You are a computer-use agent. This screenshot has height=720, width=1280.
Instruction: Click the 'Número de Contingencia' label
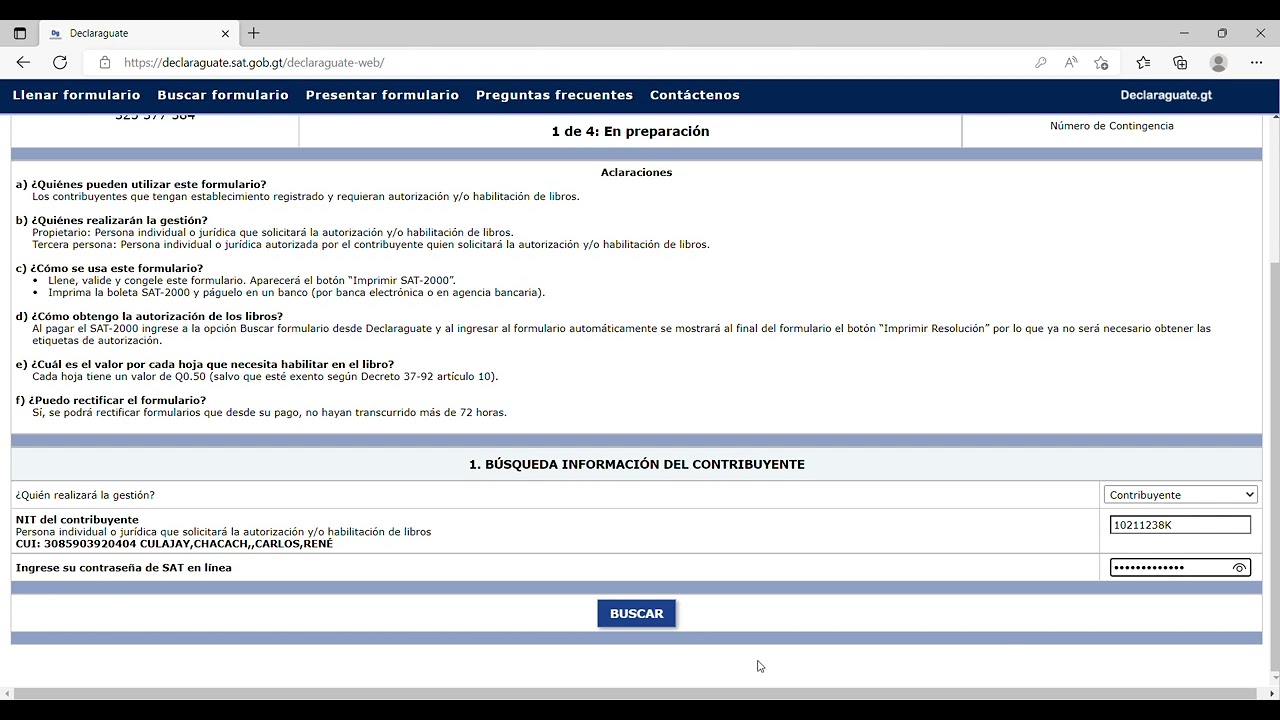tap(1112, 126)
